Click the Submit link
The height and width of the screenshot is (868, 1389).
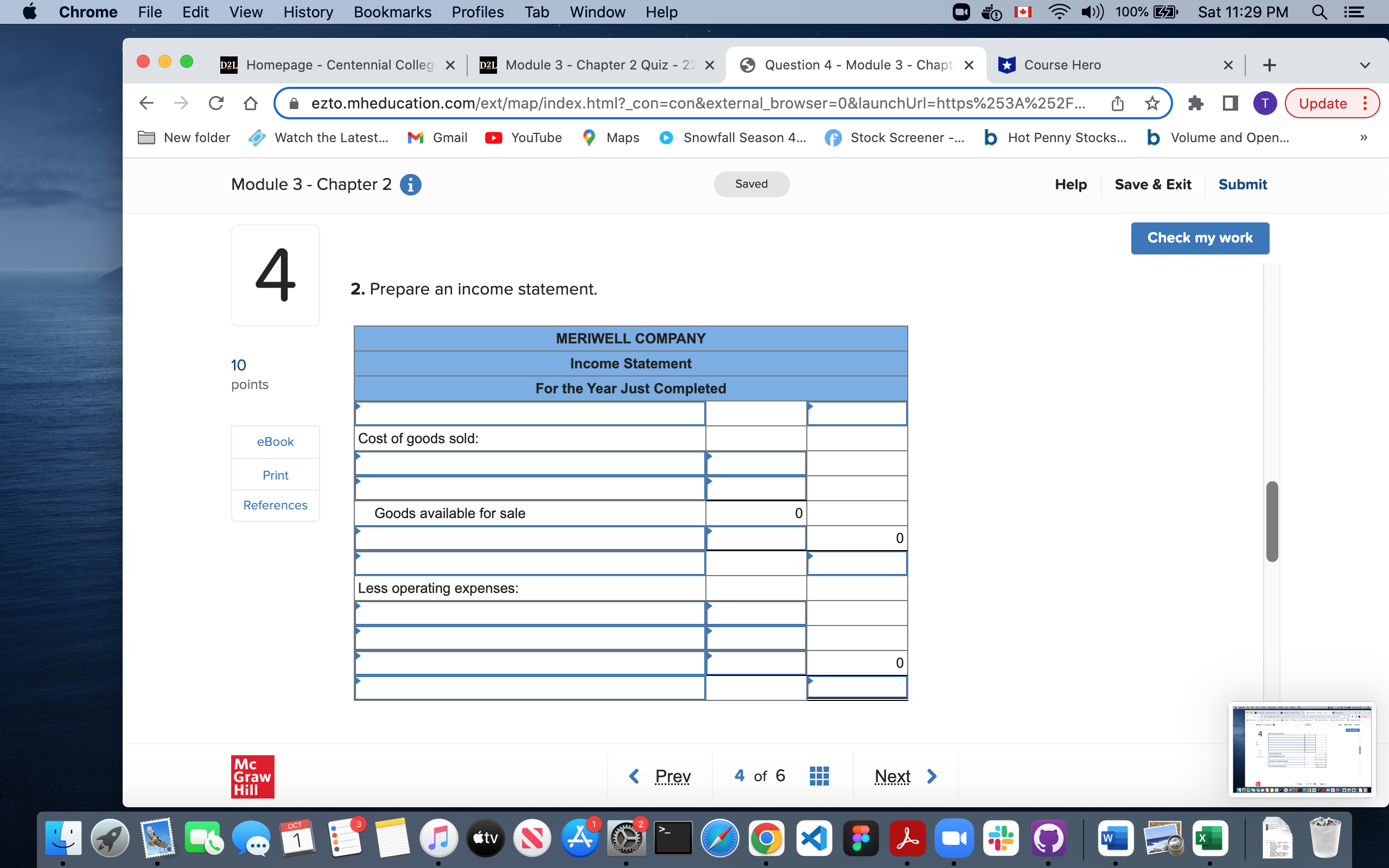[x=1242, y=184]
